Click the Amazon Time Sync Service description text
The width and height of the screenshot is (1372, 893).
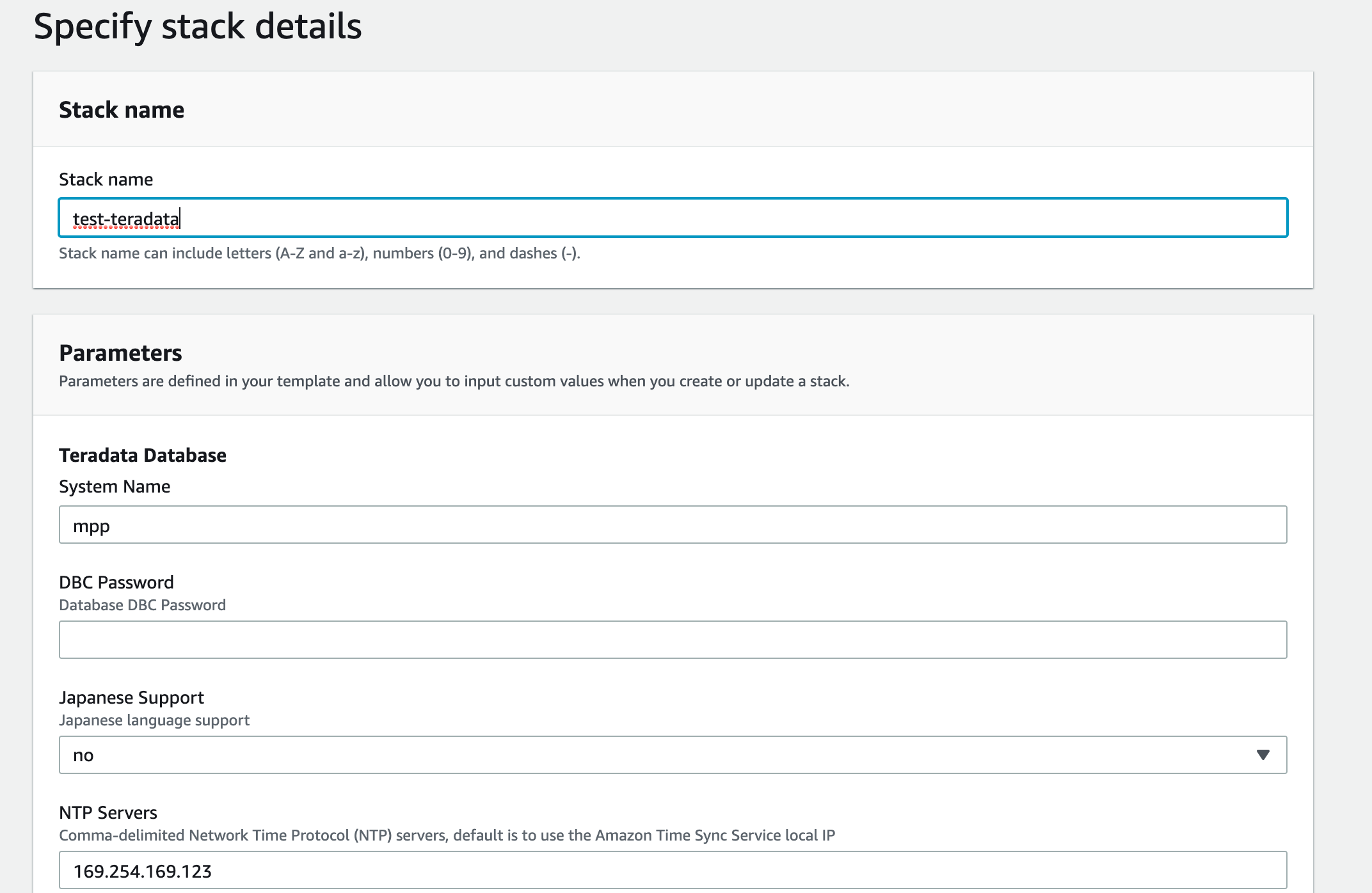(x=447, y=834)
